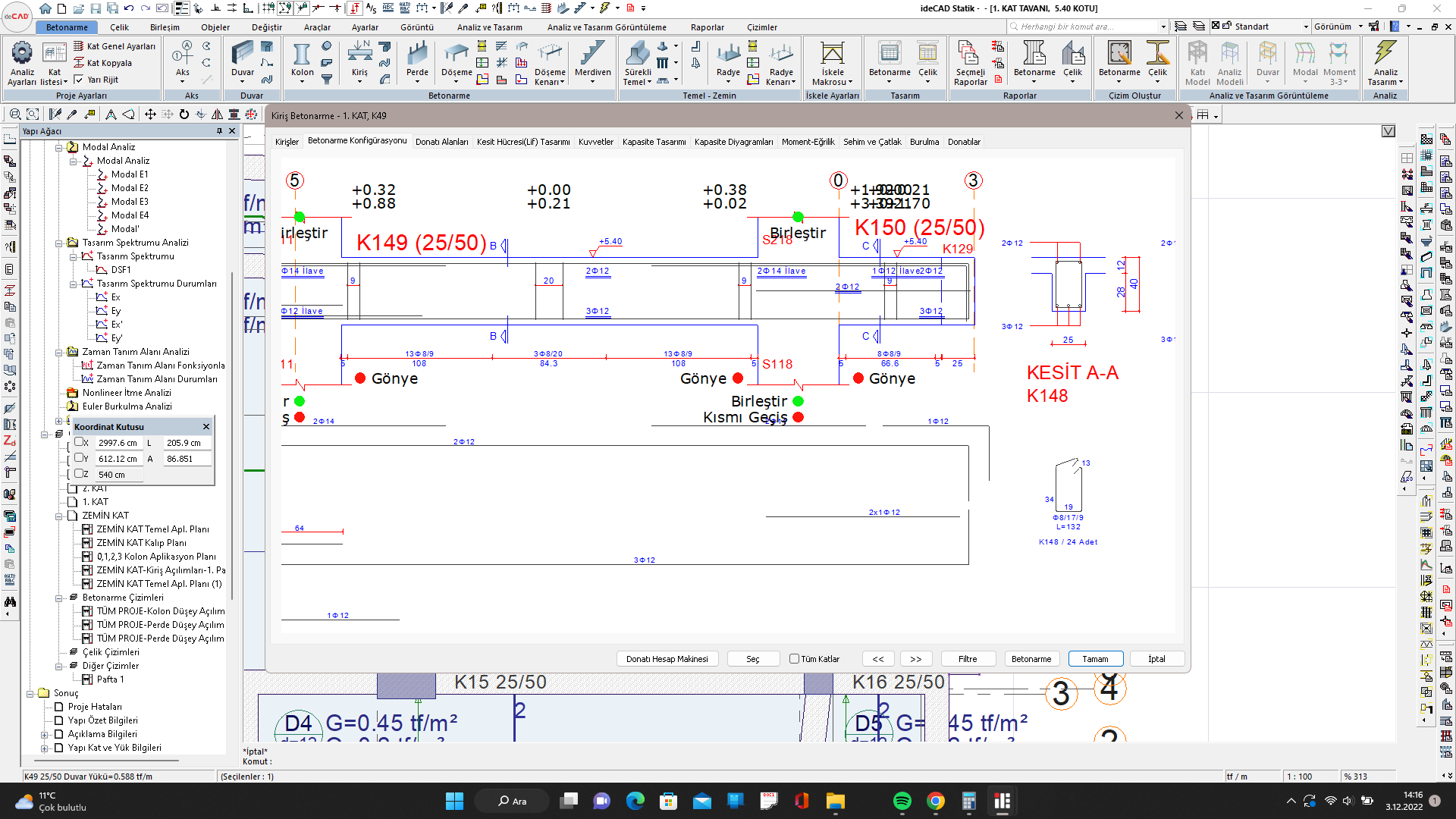Viewport: 1456px width, 819px height.
Task: Click the command search input field
Action: (1087, 27)
